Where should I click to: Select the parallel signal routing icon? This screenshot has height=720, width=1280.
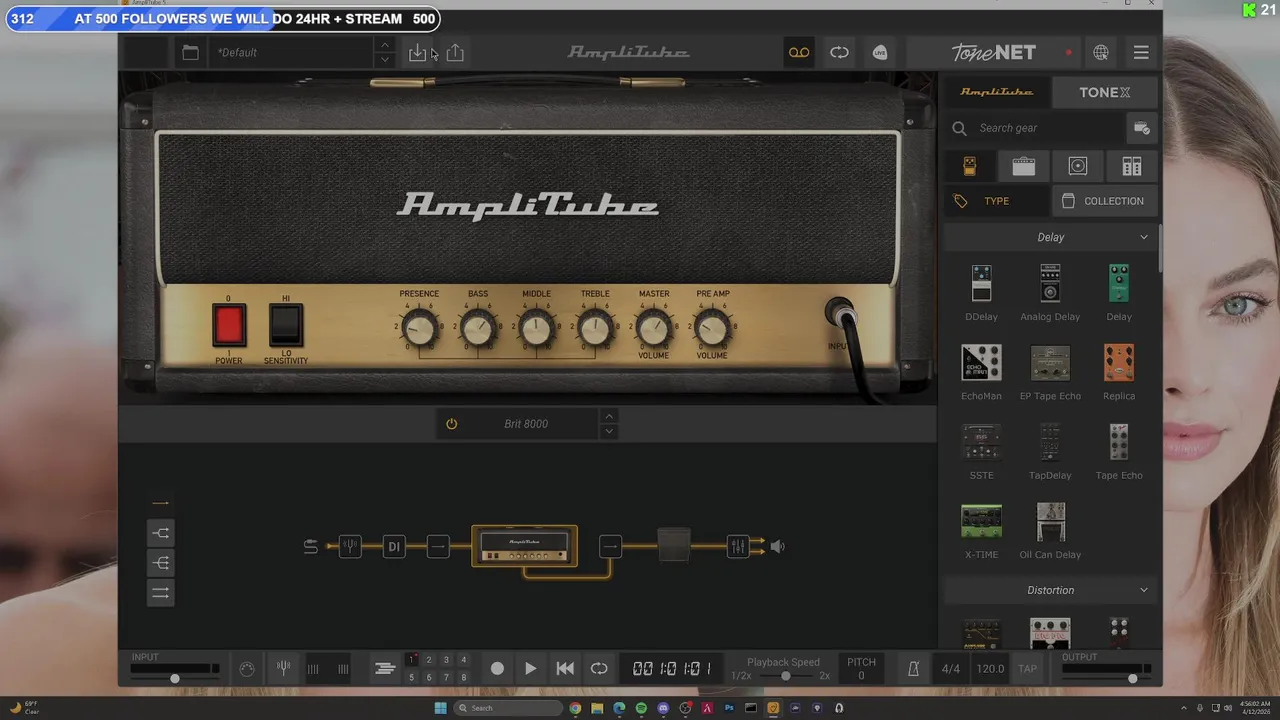coord(160,593)
